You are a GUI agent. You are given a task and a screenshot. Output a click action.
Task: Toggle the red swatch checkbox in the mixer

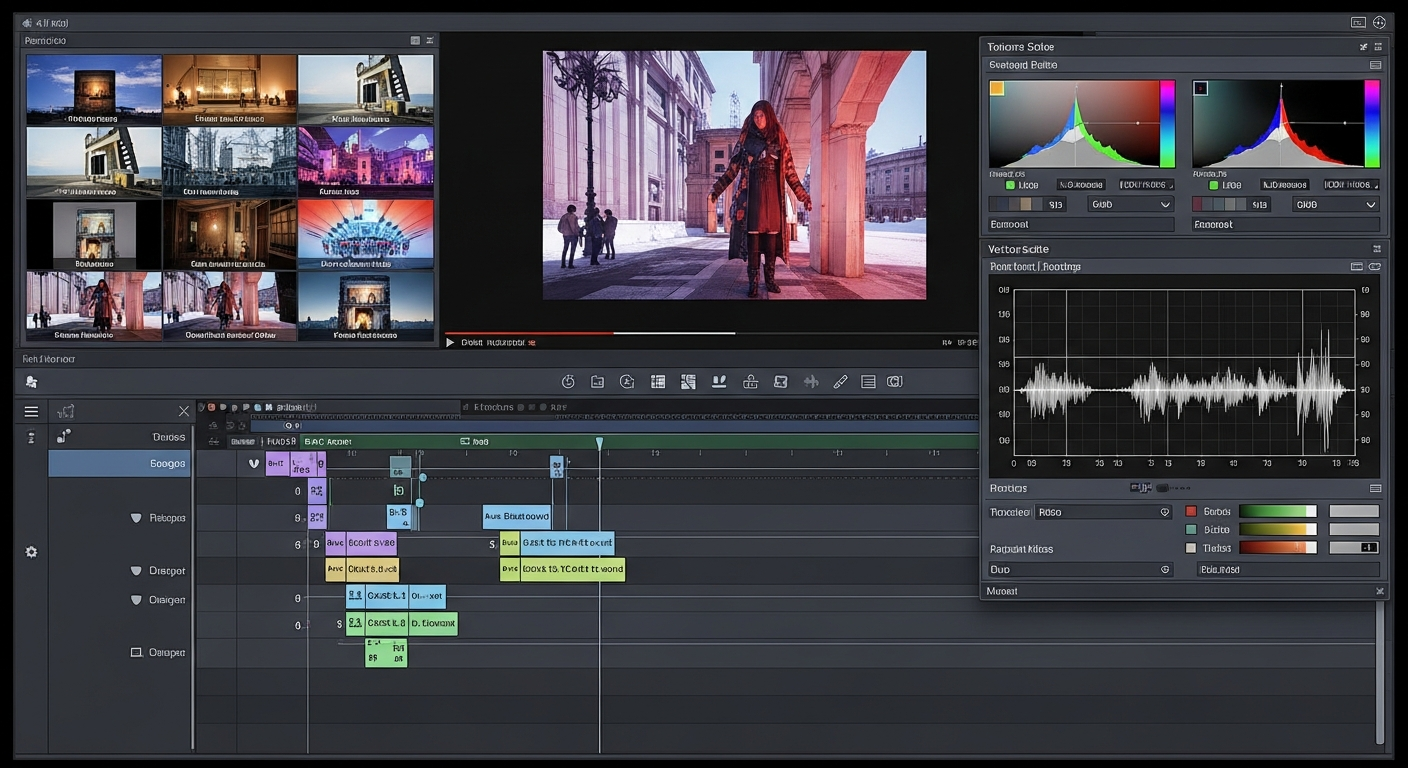1191,511
